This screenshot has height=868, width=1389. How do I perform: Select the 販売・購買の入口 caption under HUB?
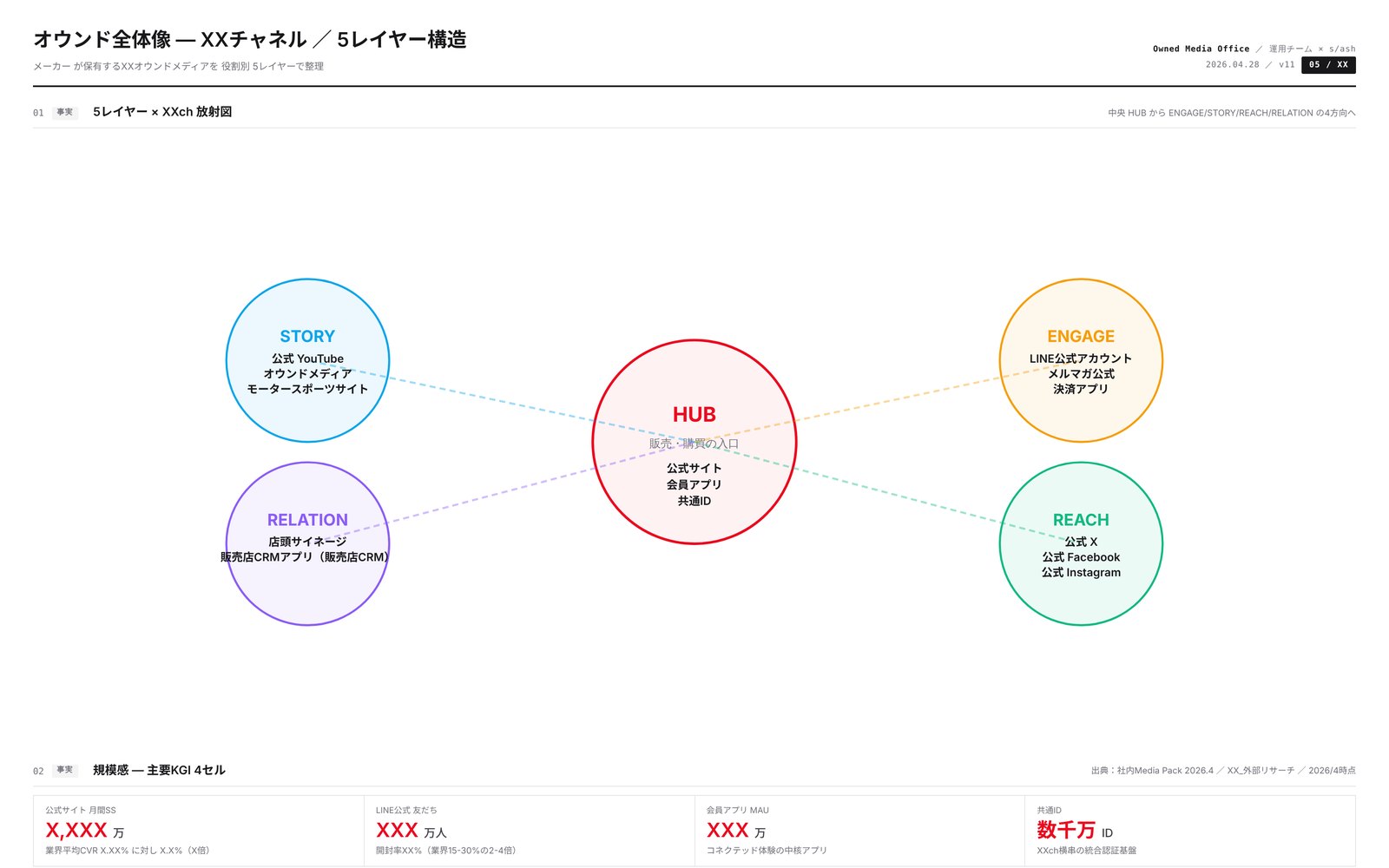[x=694, y=444]
